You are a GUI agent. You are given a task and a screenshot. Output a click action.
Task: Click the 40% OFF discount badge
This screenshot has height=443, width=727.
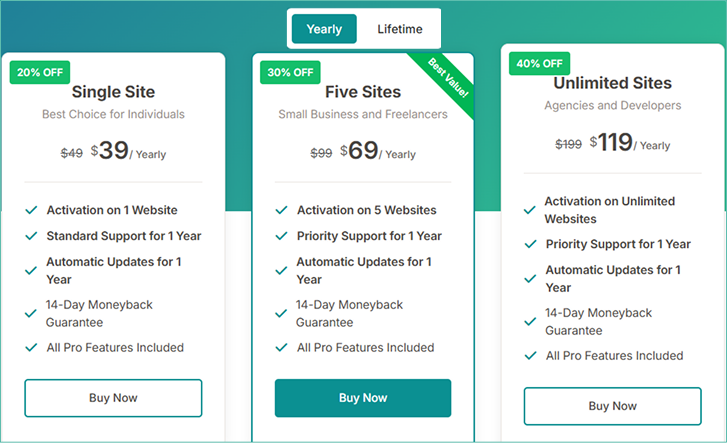pyautogui.click(x=540, y=63)
